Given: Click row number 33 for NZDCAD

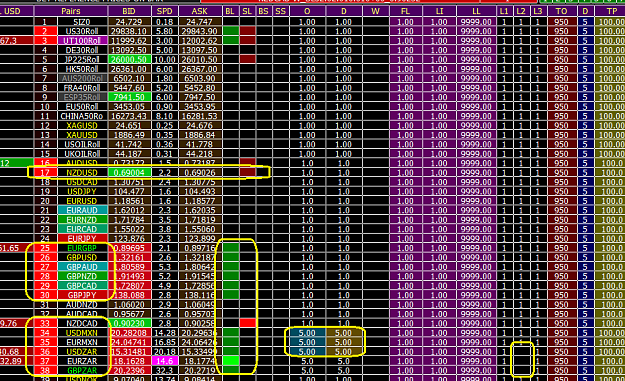Looking at the screenshot, I should point(45,323).
